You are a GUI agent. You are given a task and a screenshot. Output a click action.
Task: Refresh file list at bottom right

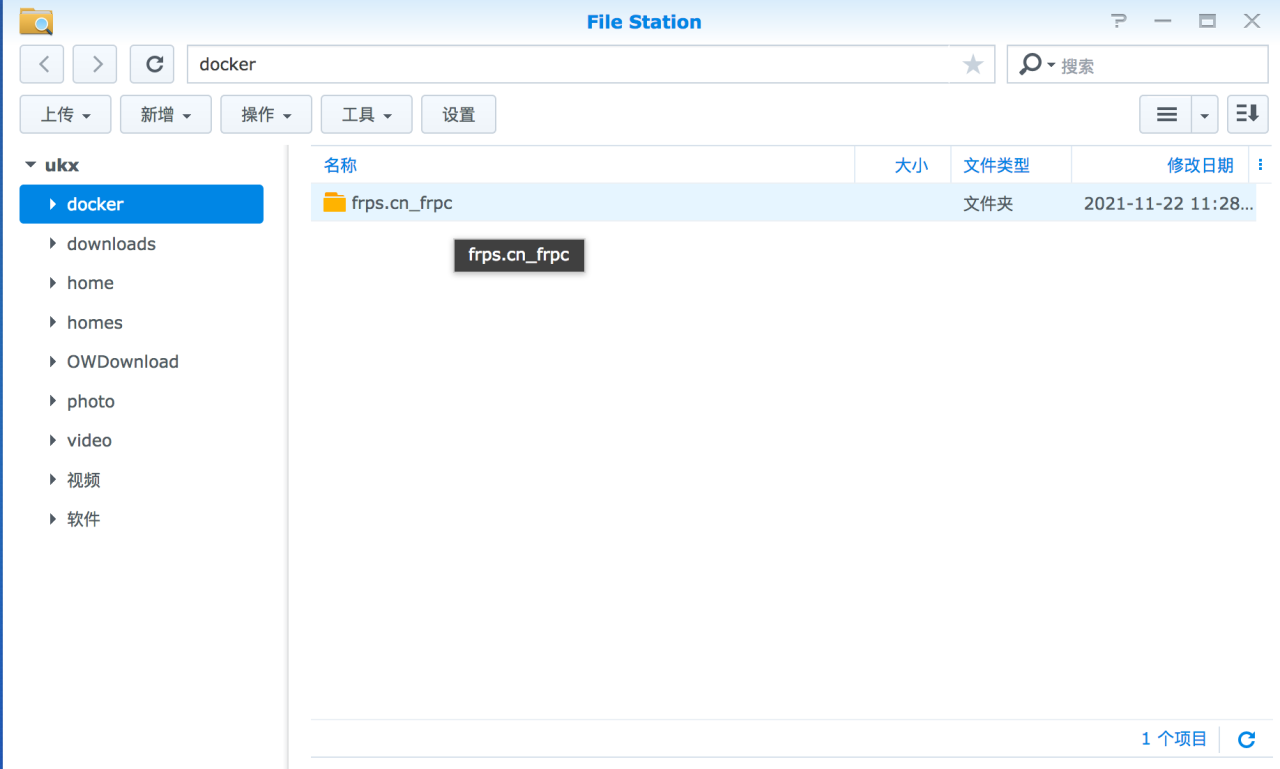click(1246, 740)
